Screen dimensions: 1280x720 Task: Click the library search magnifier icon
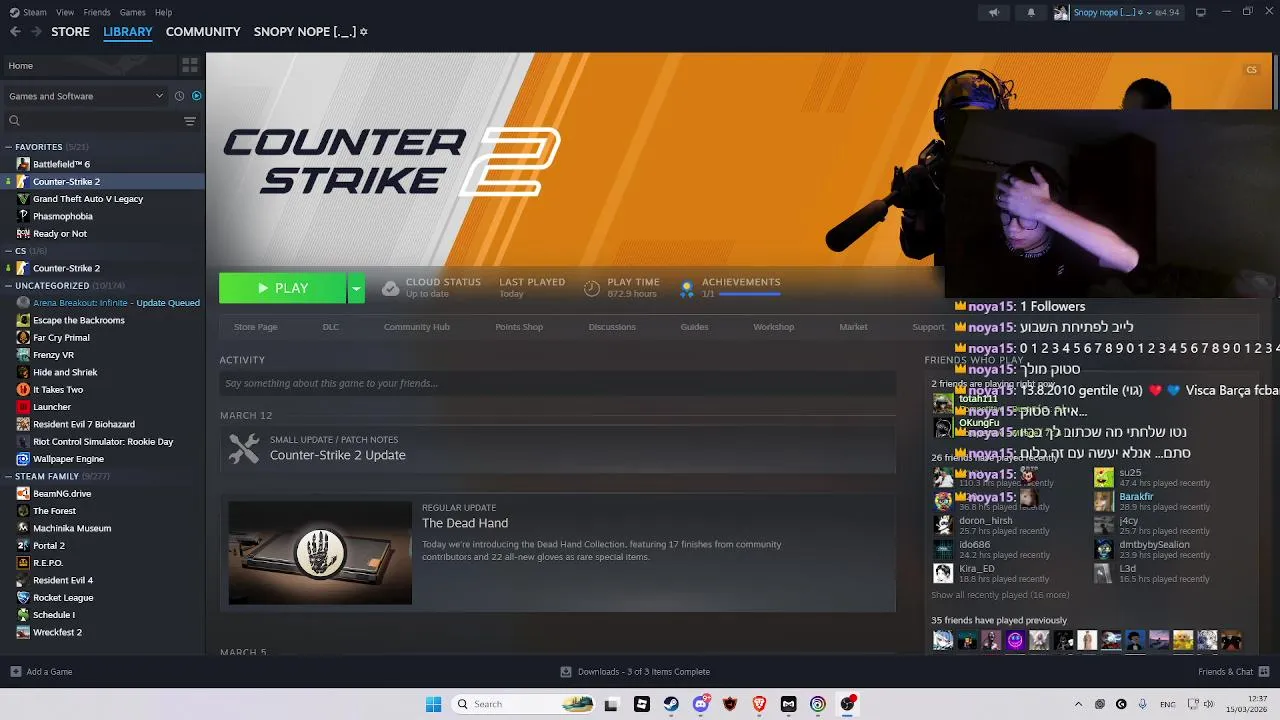14,121
